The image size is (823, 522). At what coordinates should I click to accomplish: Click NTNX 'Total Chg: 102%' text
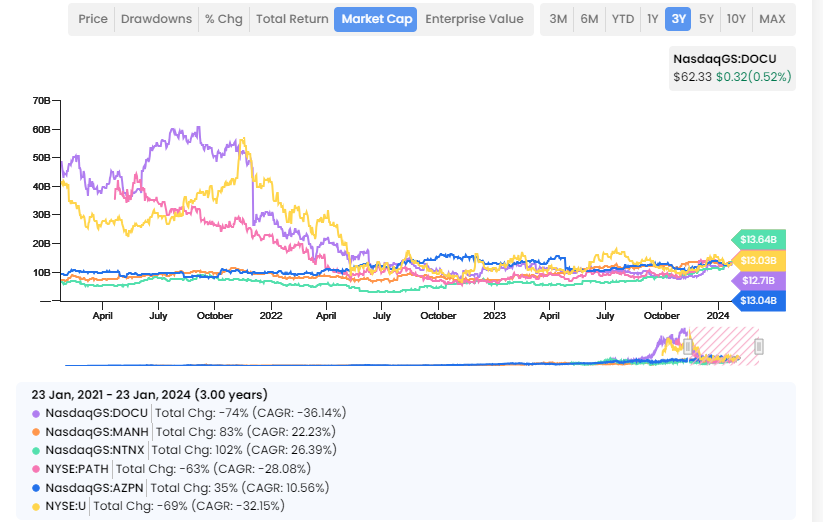click(197, 450)
